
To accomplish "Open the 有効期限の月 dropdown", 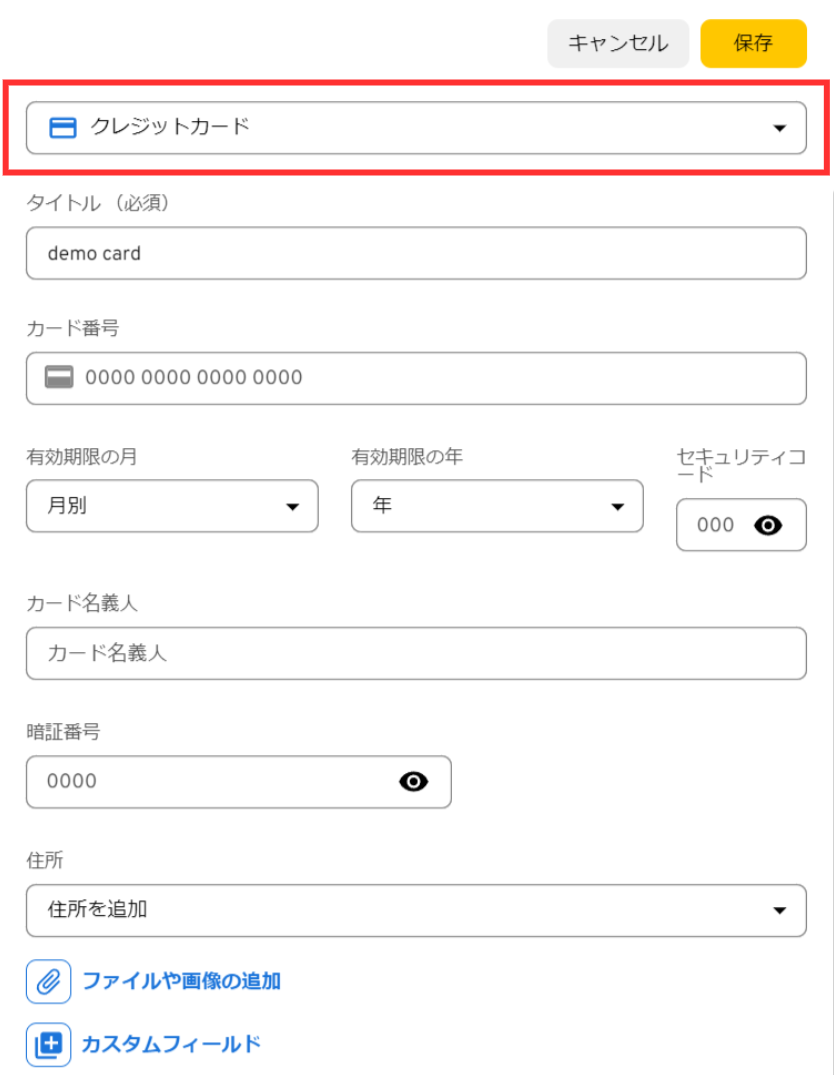I will tap(295, 506).
